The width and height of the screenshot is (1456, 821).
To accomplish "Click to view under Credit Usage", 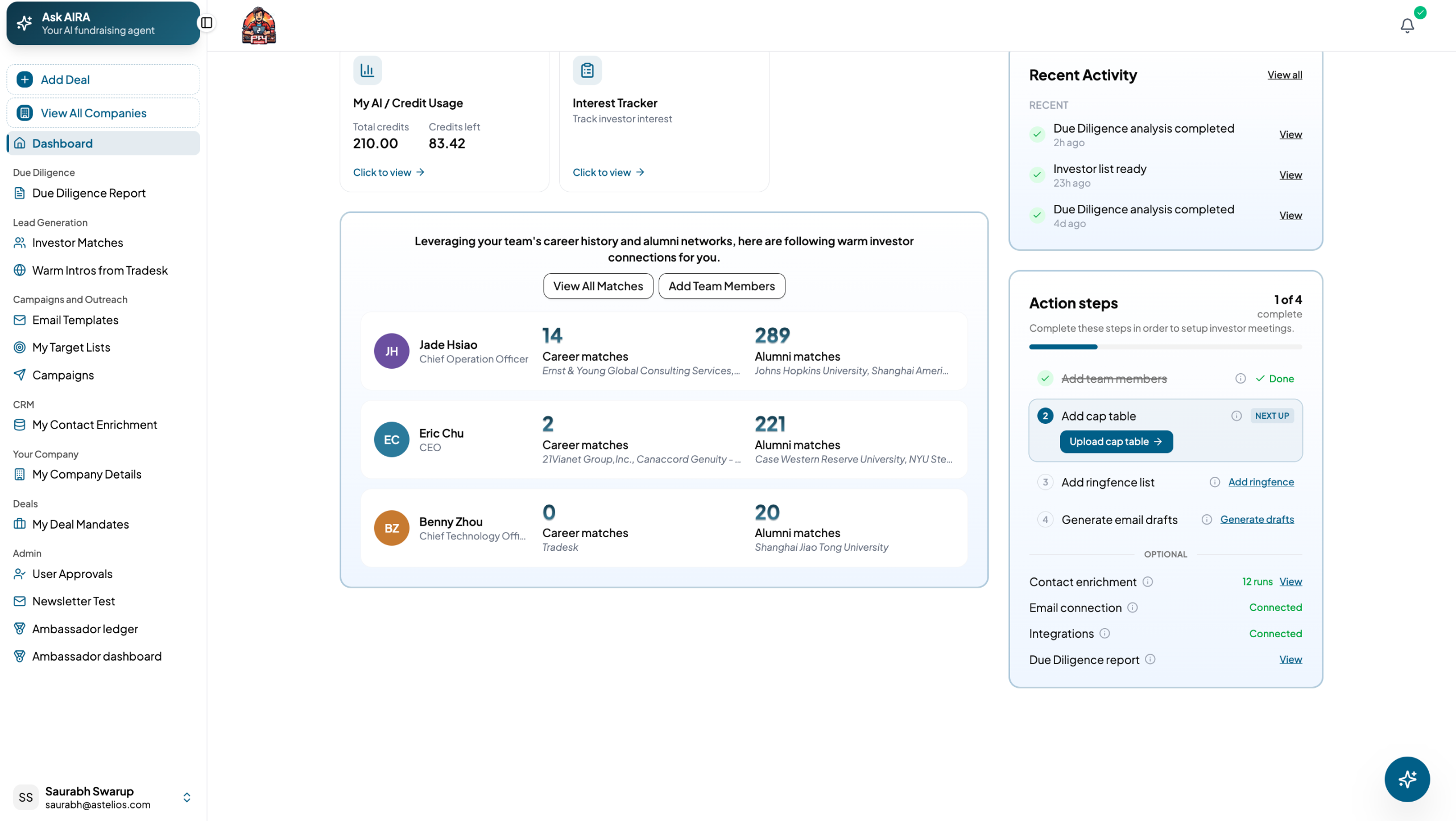I will (388, 172).
